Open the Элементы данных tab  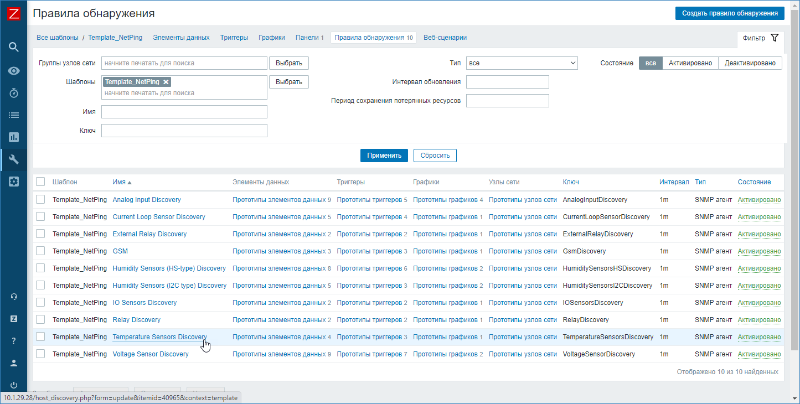click(x=181, y=38)
